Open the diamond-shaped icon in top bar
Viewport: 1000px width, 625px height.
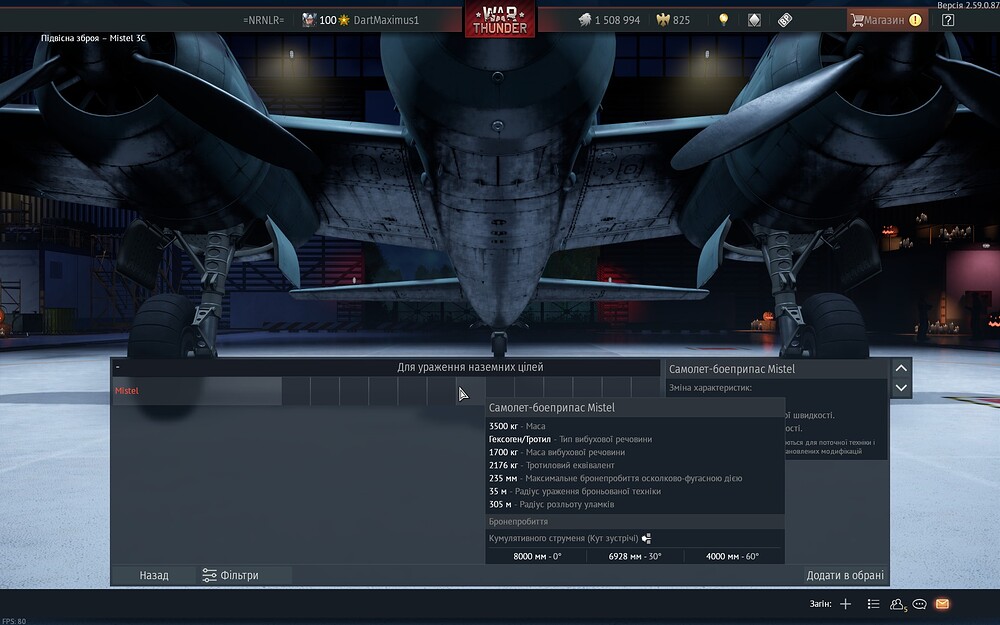coord(754,20)
